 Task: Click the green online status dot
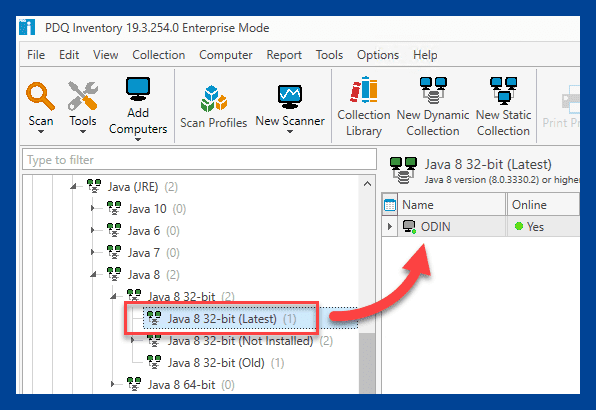click(x=518, y=226)
